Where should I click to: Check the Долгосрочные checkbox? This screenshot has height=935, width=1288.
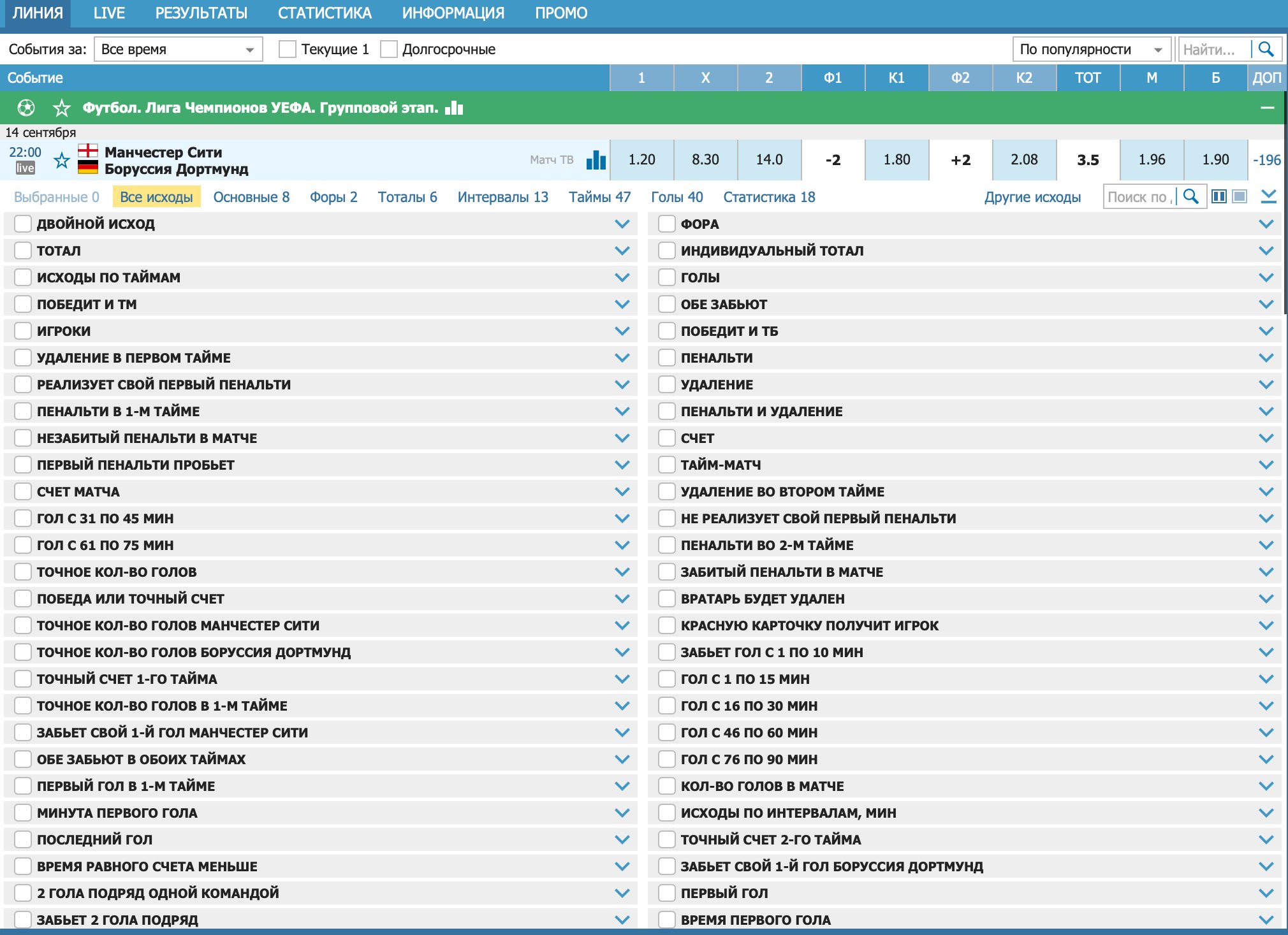(388, 49)
